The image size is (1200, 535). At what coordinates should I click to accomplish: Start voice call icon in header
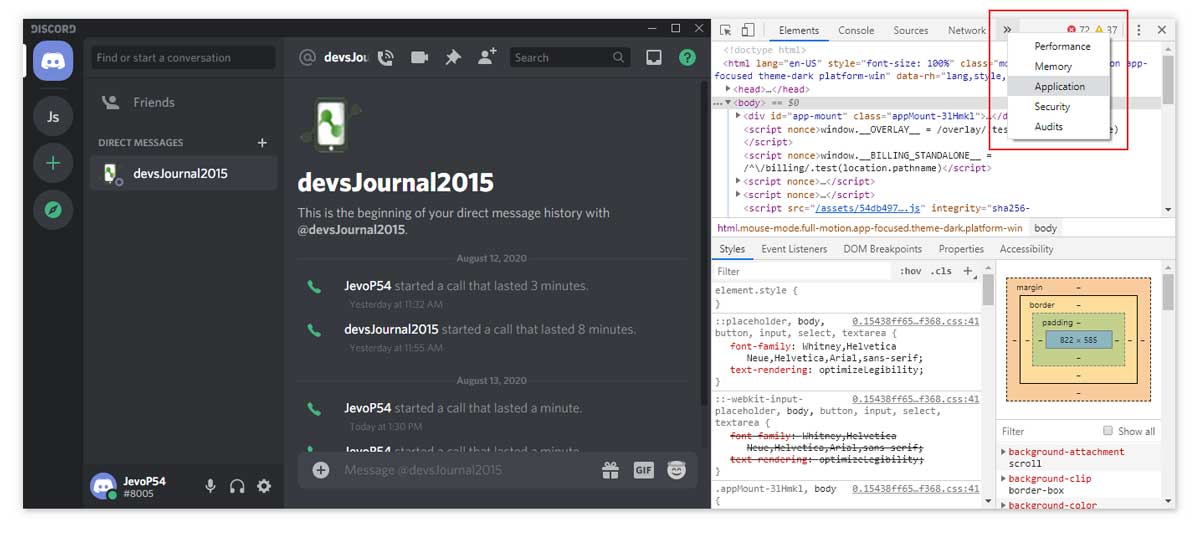pyautogui.click(x=386, y=58)
